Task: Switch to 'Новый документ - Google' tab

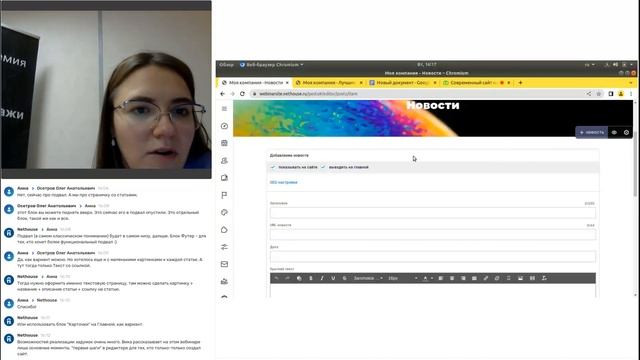Action: (402, 82)
